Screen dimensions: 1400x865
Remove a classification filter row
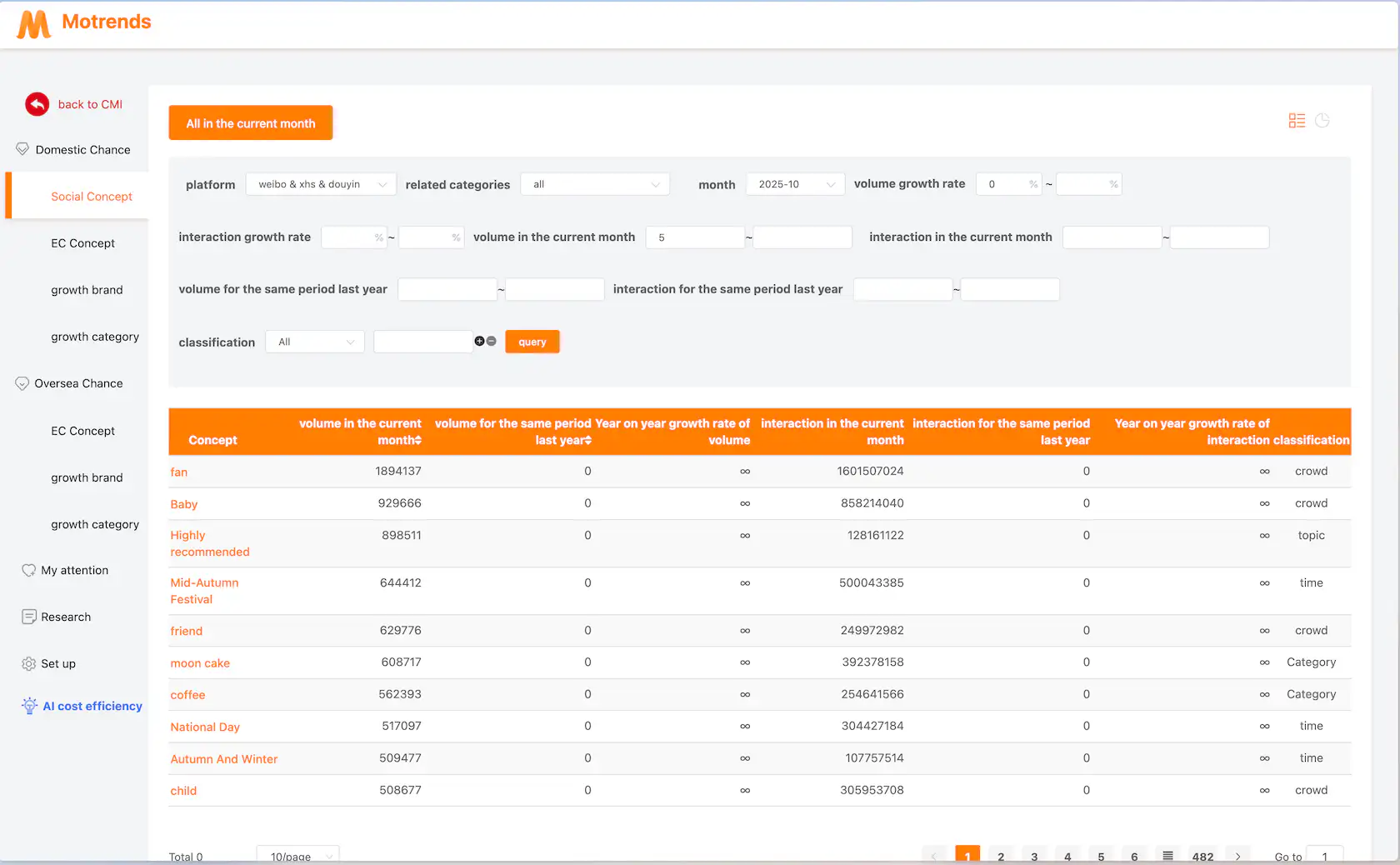click(491, 341)
